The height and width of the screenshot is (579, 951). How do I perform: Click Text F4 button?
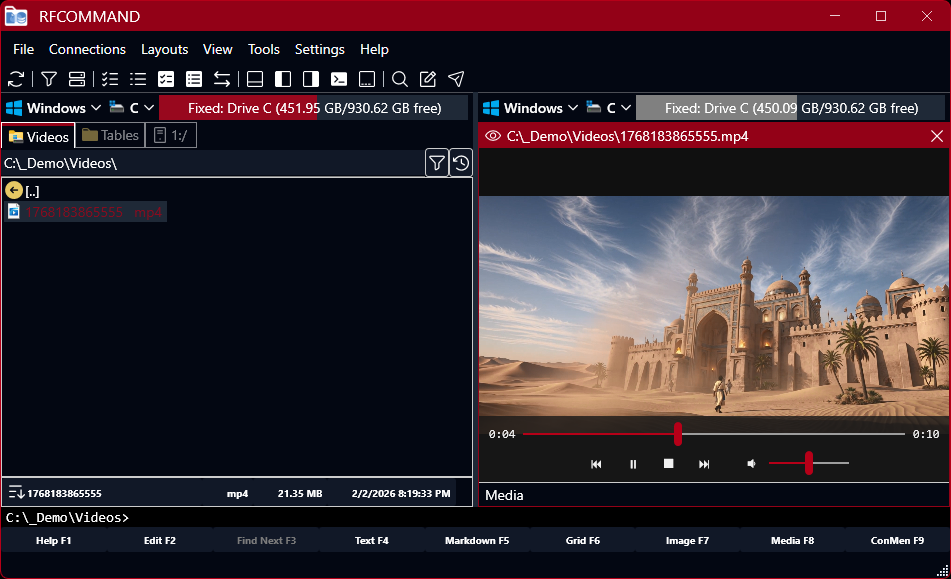point(371,540)
